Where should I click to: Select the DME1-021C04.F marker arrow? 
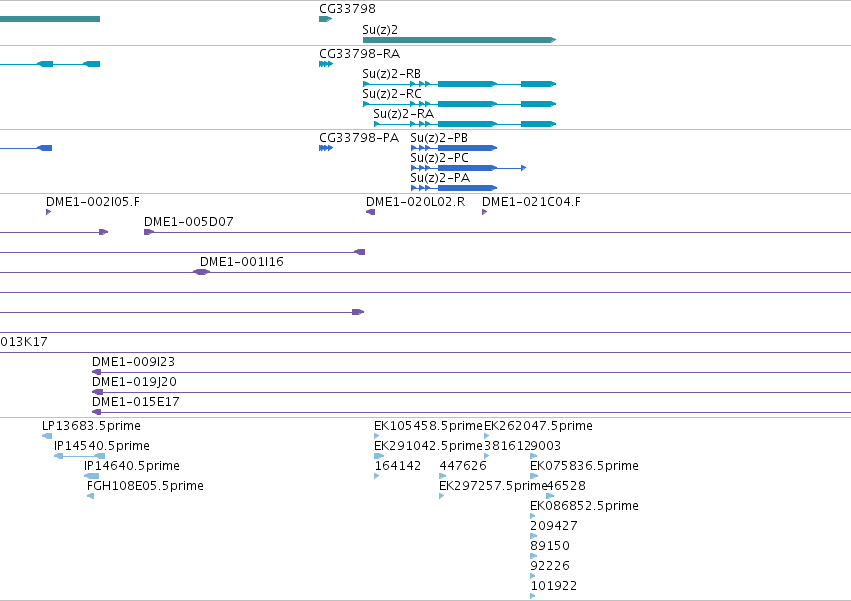(484, 212)
